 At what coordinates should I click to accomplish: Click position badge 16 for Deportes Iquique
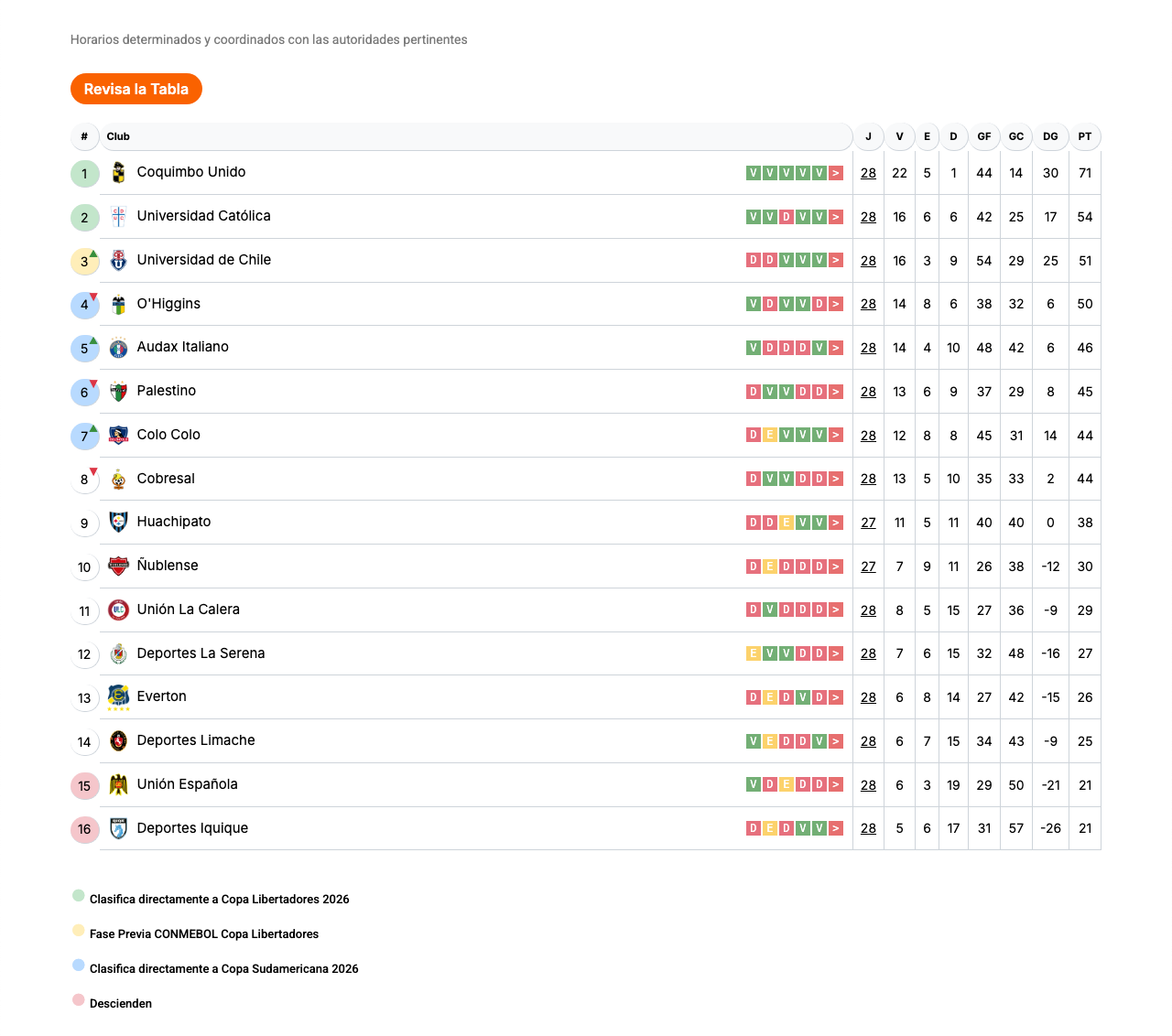click(x=84, y=829)
